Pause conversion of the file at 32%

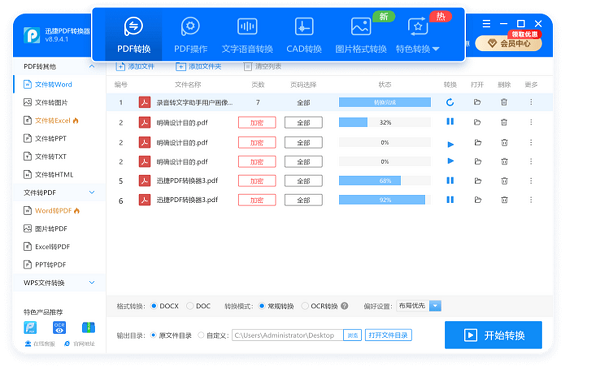pos(450,122)
